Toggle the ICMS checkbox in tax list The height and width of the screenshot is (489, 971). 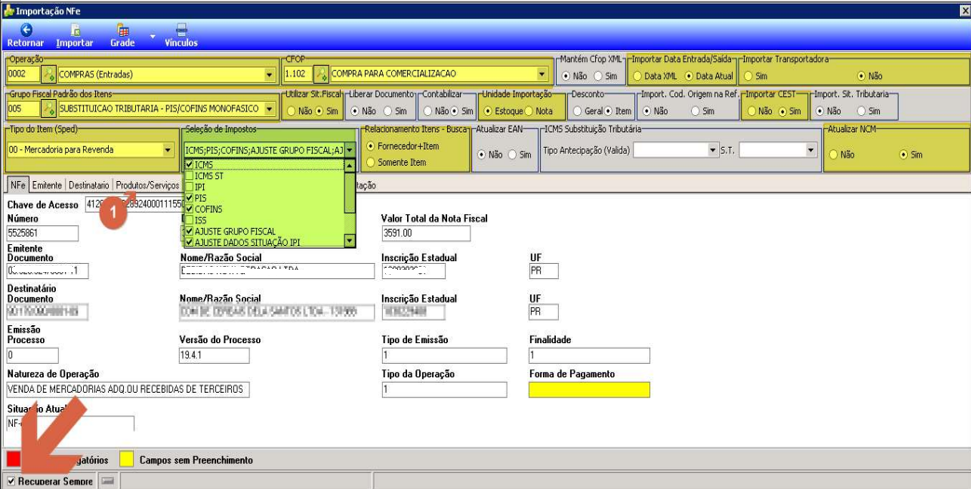click(189, 165)
